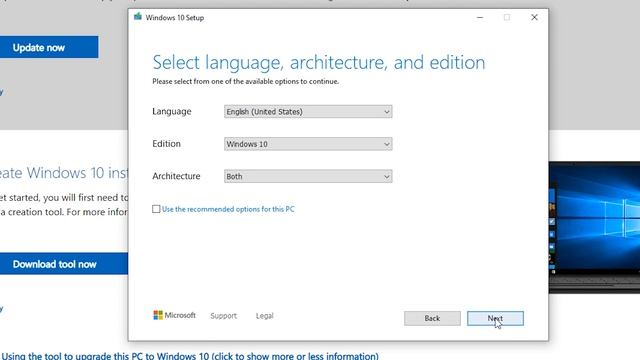The width and height of the screenshot is (640, 360).
Task: Open the Language dropdown
Action: pyautogui.click(x=308, y=111)
